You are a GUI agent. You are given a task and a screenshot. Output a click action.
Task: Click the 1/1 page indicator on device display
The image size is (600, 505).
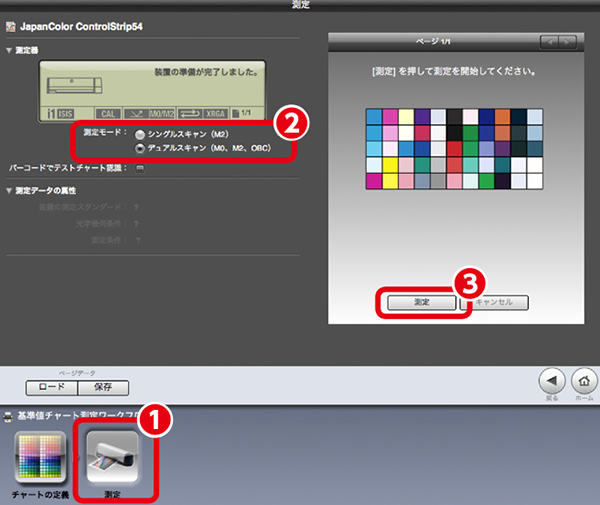pos(242,113)
